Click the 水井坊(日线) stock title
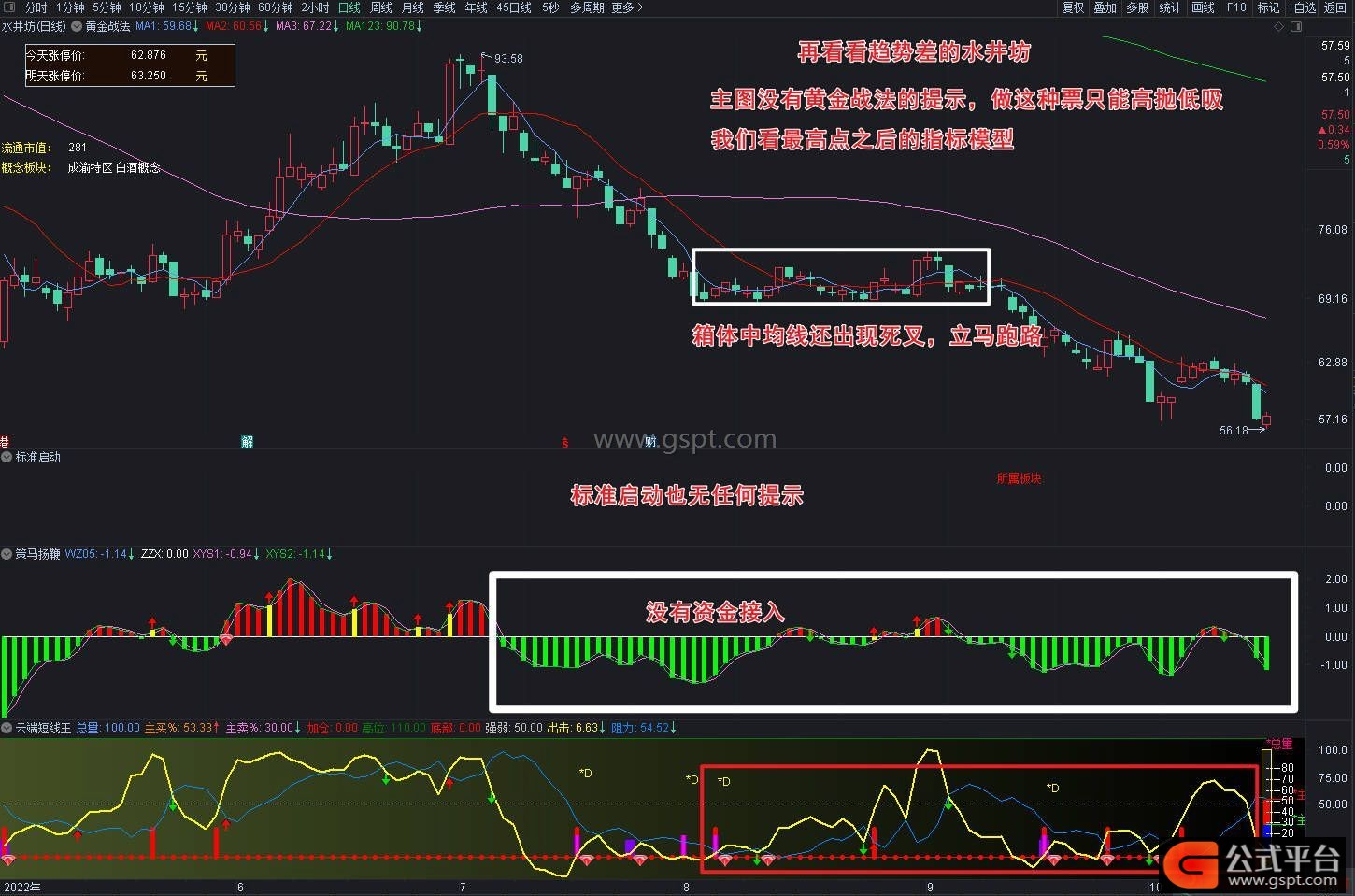The height and width of the screenshot is (896, 1355). tap(35, 26)
